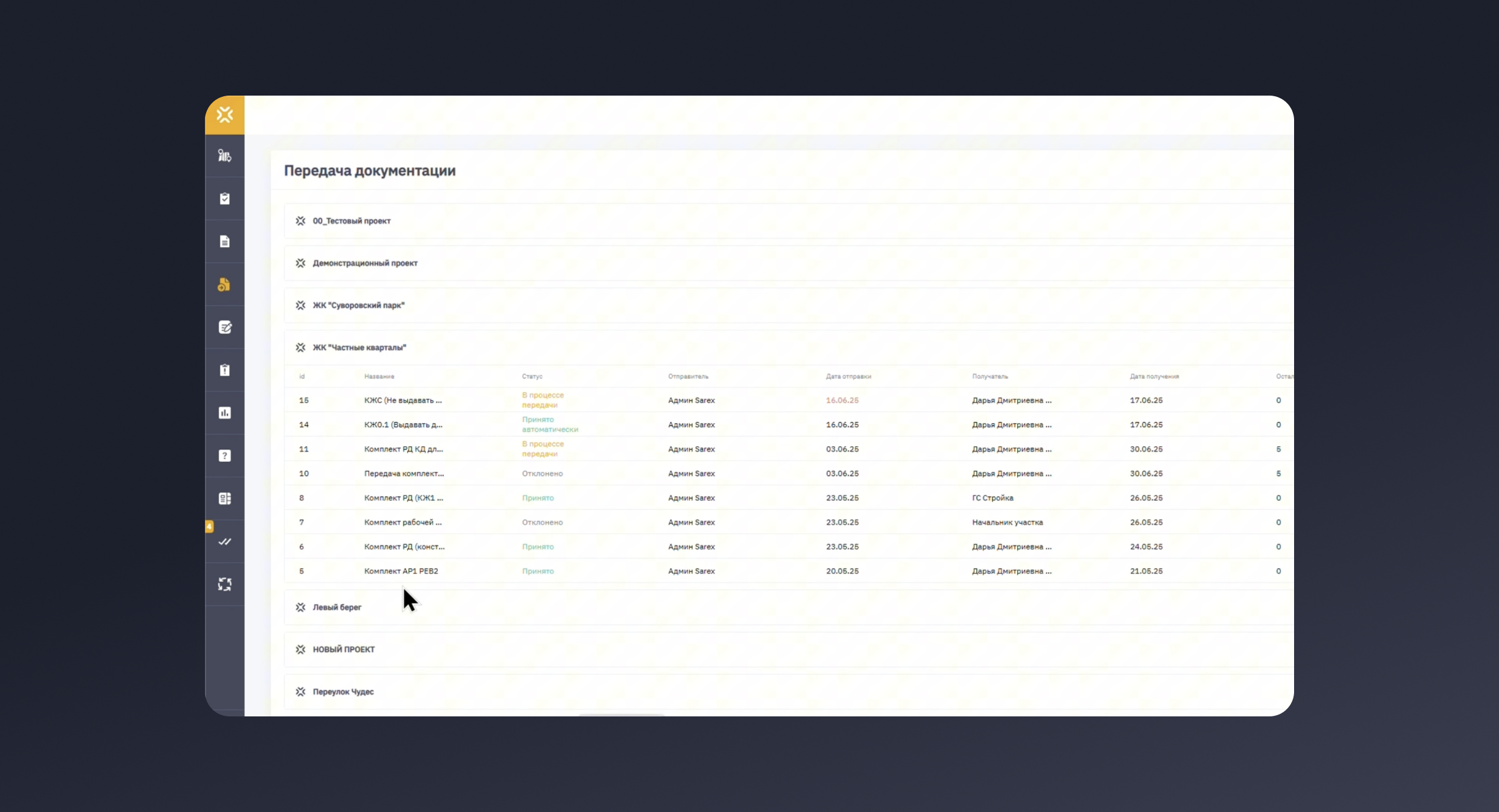Viewport: 1499px width, 812px height.
Task: Expand the Демонстрационный проект group
Action: (x=365, y=263)
